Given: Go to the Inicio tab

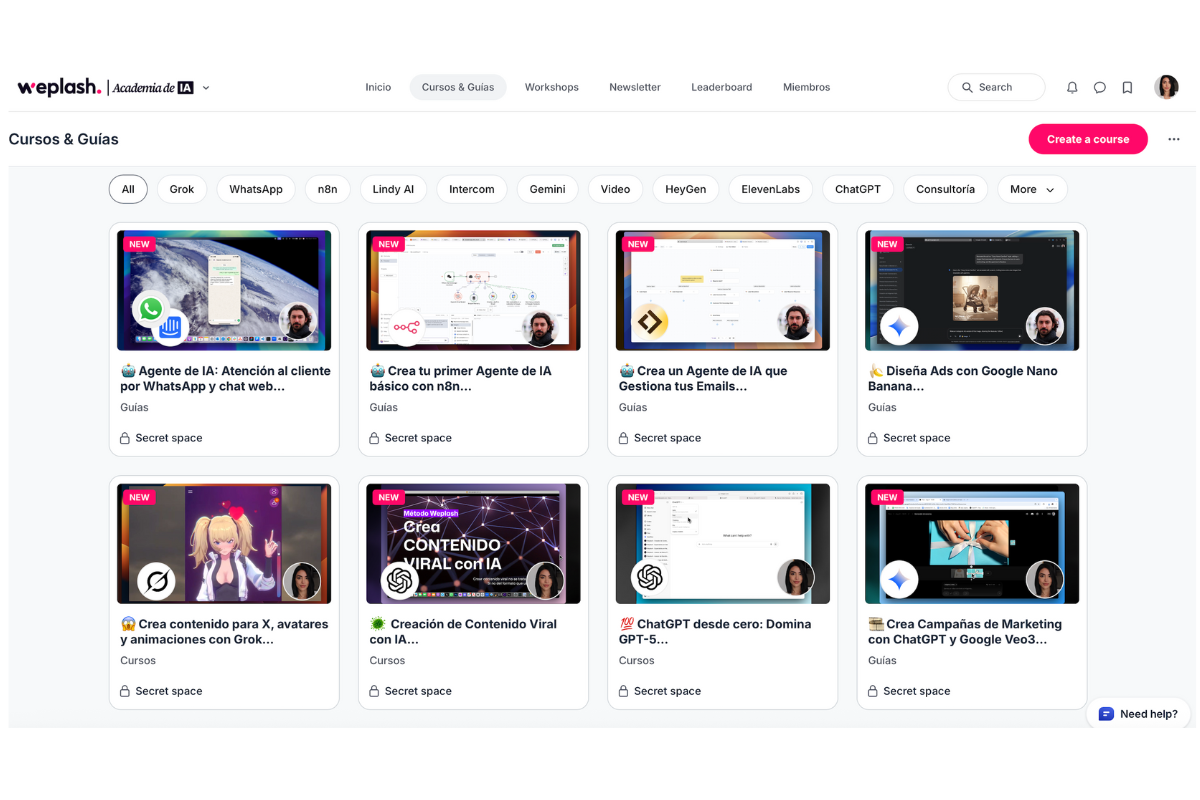Looking at the screenshot, I should [378, 87].
